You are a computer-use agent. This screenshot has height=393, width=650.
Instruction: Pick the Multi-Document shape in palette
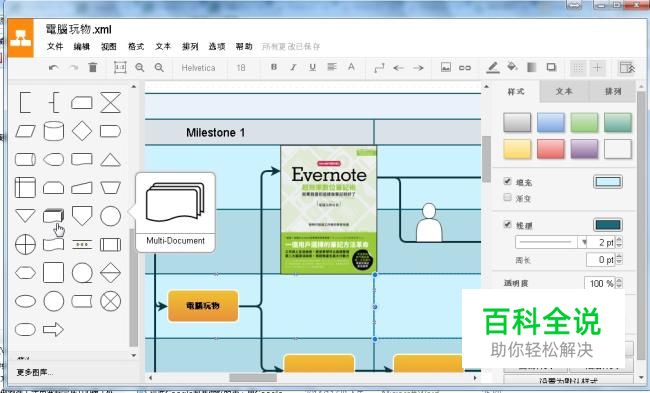click(x=53, y=216)
